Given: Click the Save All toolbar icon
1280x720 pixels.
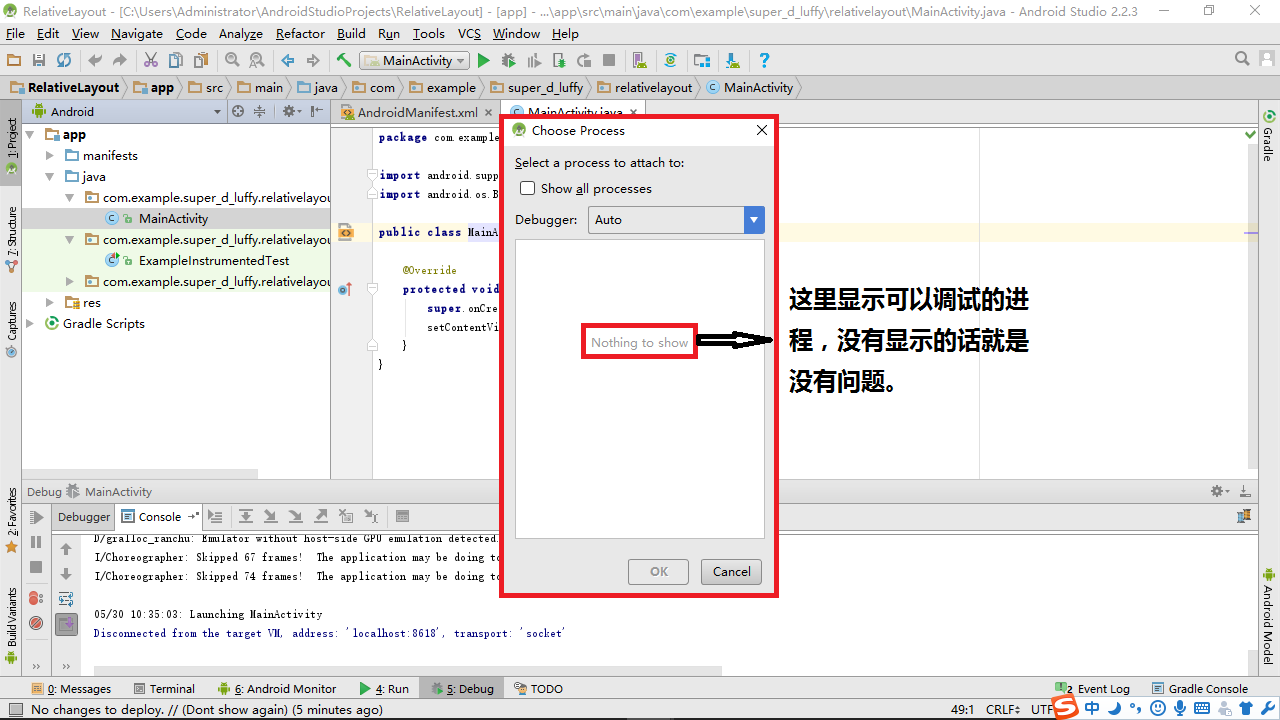Looking at the screenshot, I should 39,60.
